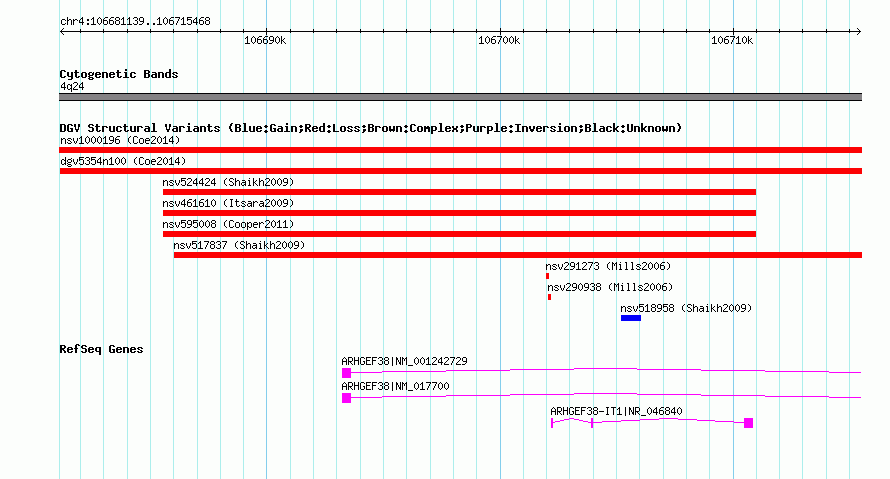Screen dimensions: 890x479
Task: Click the Cytogenetic Bands track title
Action: 119,74
